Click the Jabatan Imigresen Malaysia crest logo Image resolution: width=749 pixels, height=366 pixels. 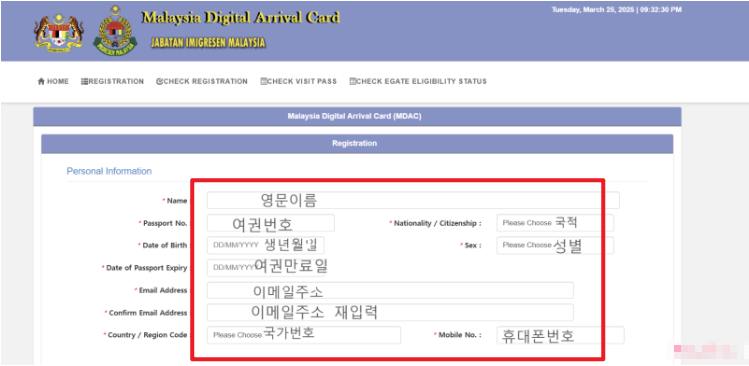coord(115,31)
